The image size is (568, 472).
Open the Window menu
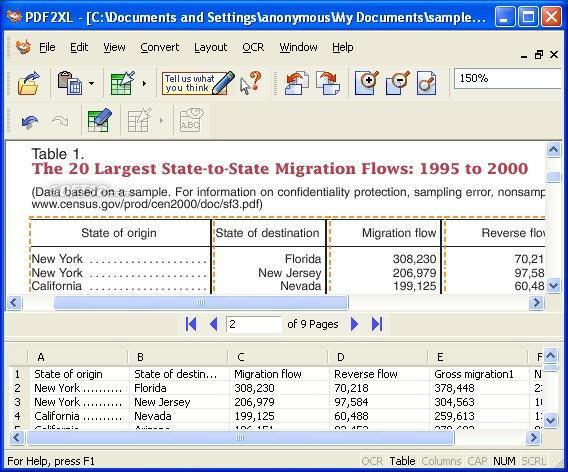298,47
